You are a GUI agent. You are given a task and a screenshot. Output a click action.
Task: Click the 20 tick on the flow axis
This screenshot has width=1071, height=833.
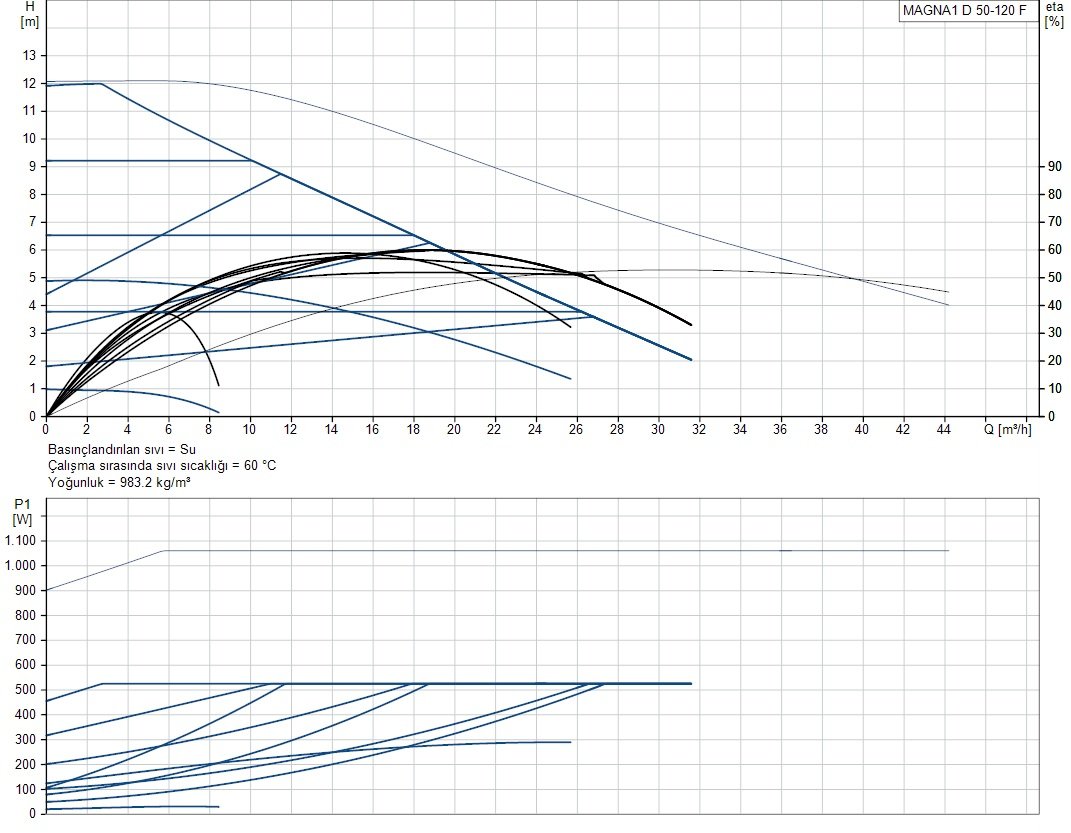(x=454, y=429)
